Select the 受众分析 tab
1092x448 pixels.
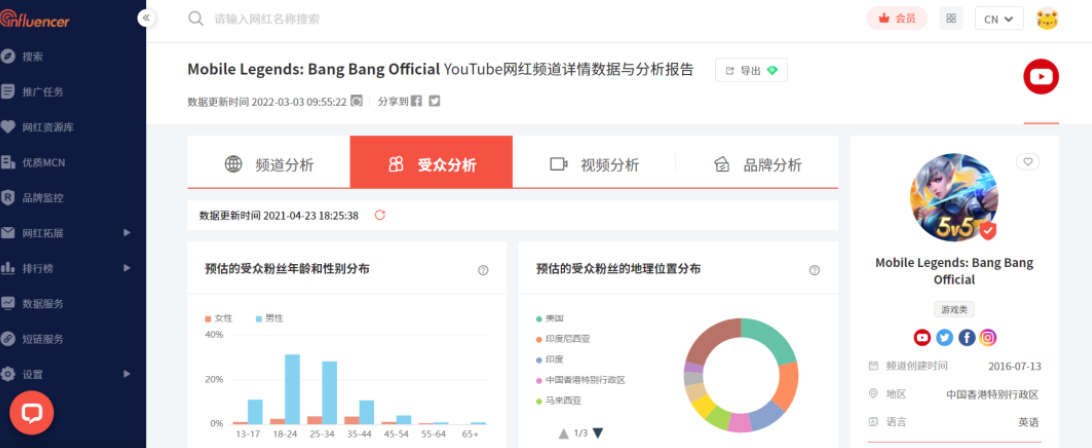click(431, 162)
